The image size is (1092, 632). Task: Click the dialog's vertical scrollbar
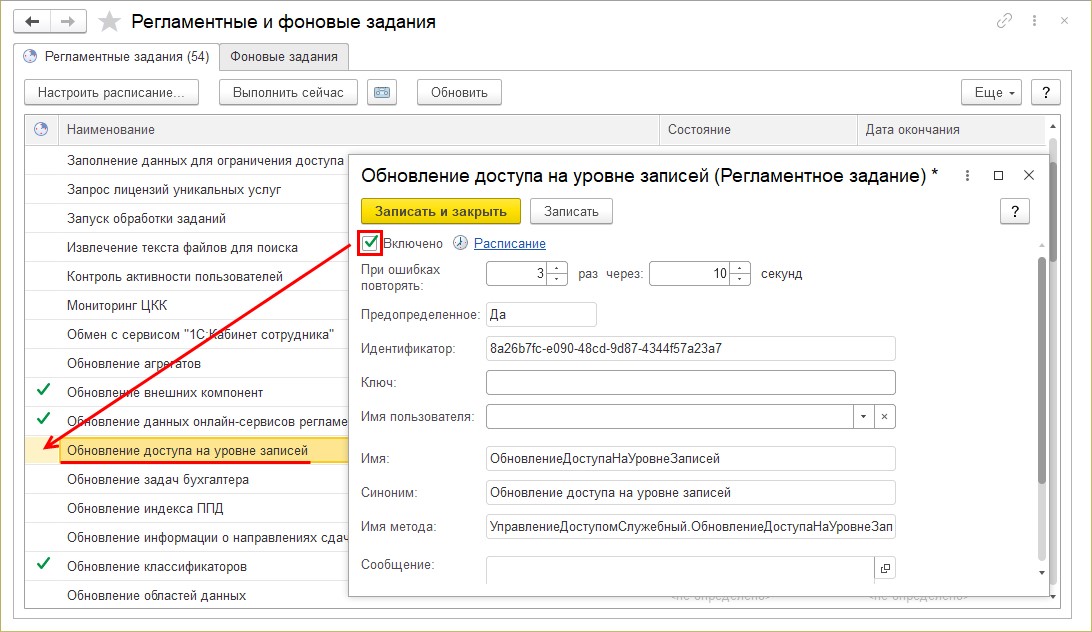tap(1042, 369)
